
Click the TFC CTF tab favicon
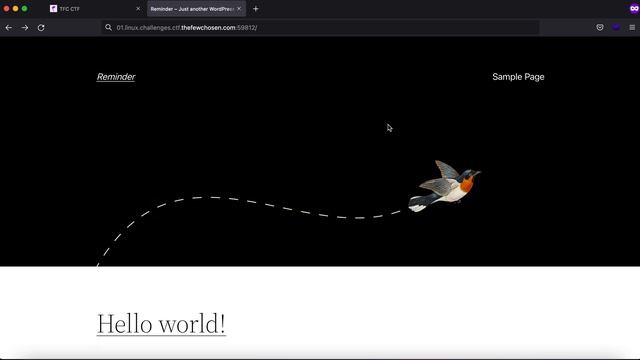pyautogui.click(x=53, y=9)
